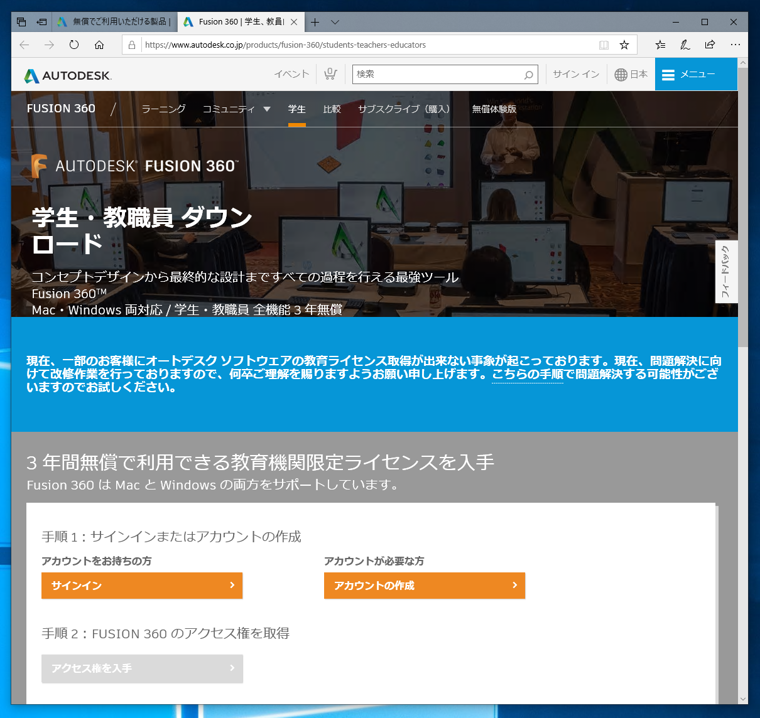Click the add notes pen icon

[x=685, y=45]
